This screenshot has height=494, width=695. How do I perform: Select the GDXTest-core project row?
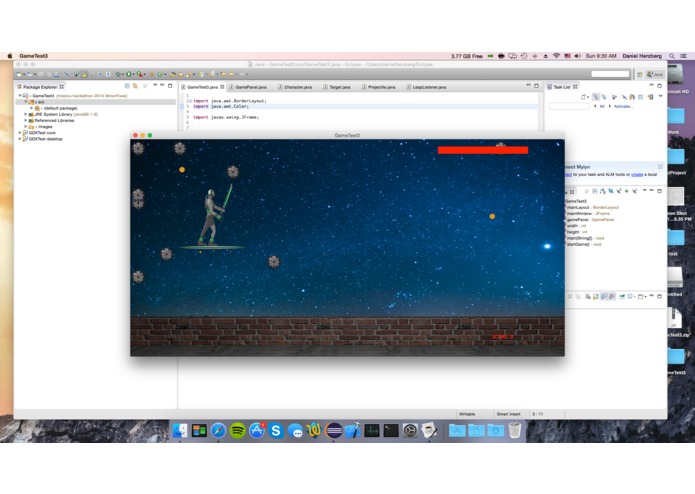[x=39, y=133]
